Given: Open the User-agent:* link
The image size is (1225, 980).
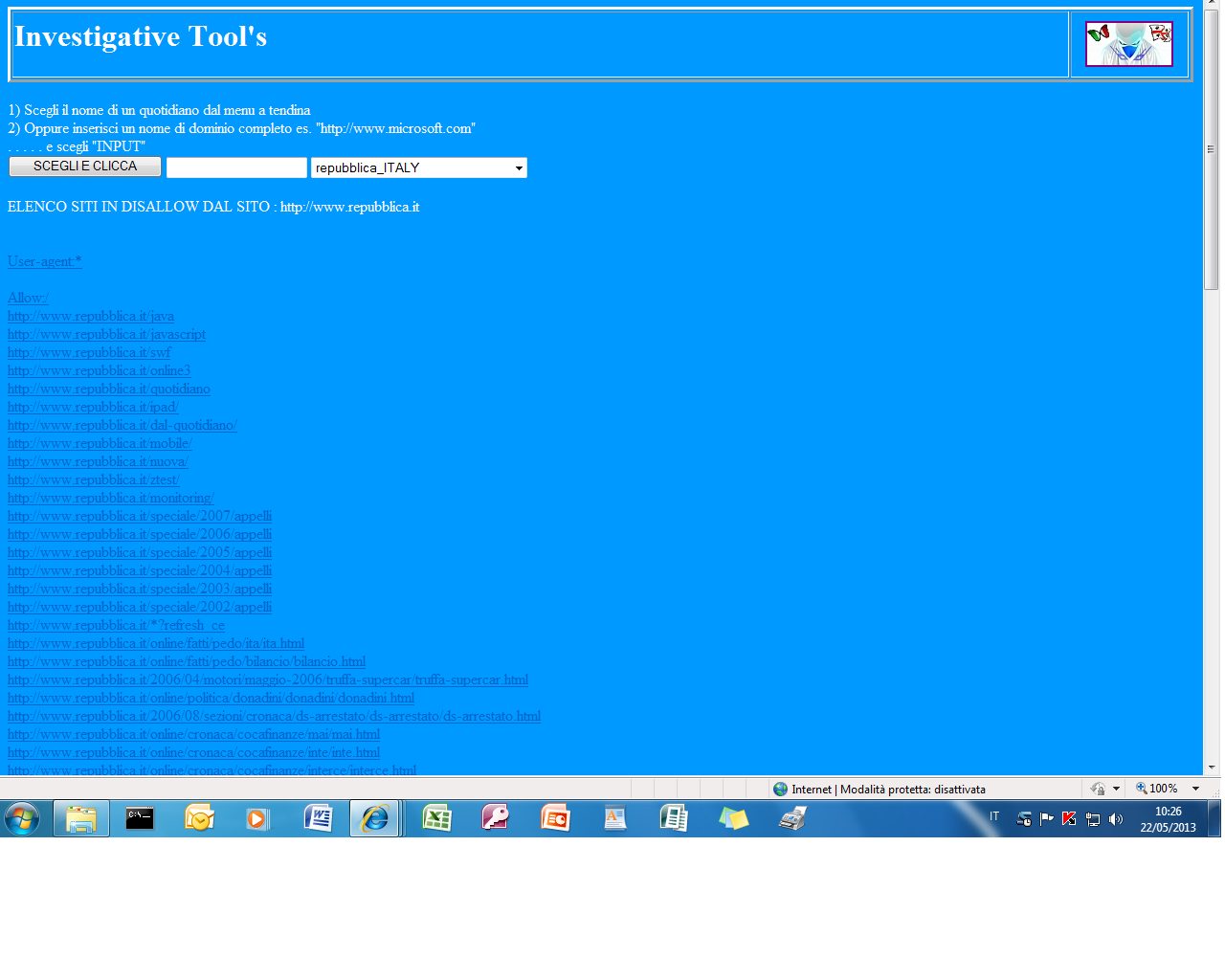Looking at the screenshot, I should (x=45, y=261).
